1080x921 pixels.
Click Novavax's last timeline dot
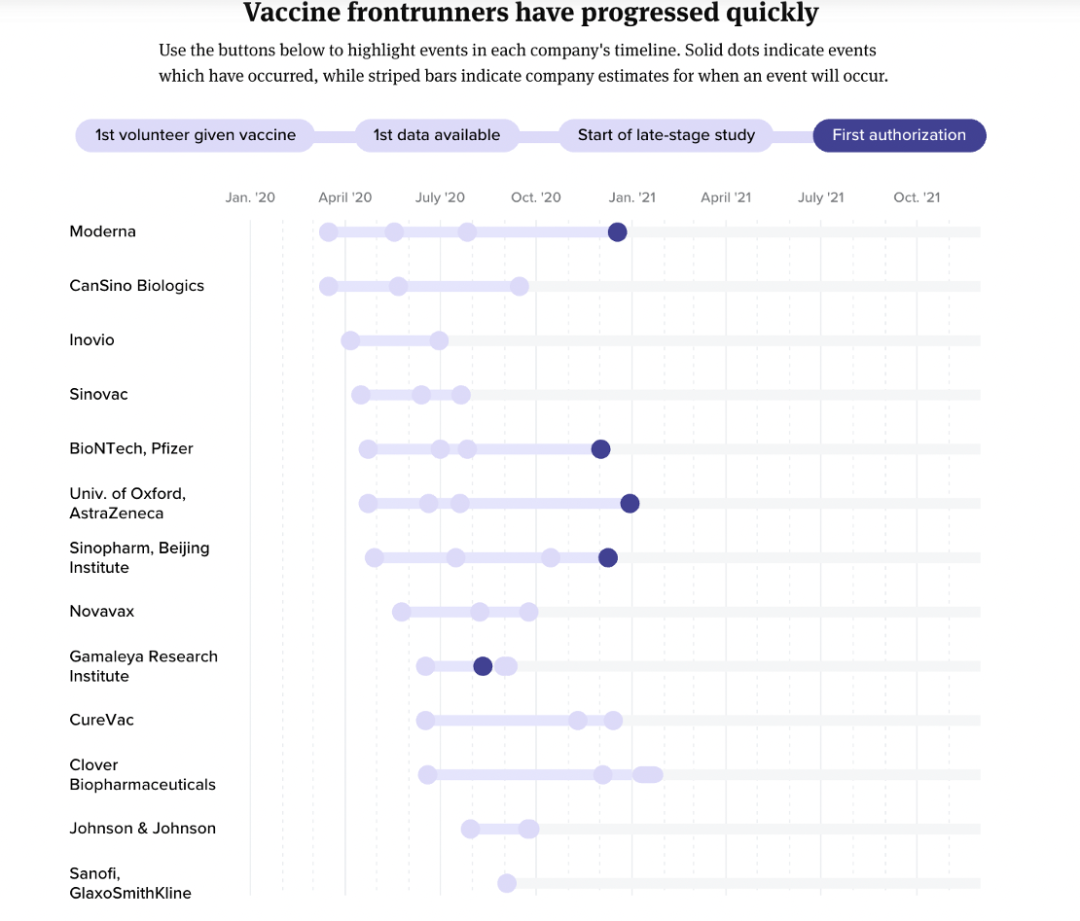pos(528,612)
